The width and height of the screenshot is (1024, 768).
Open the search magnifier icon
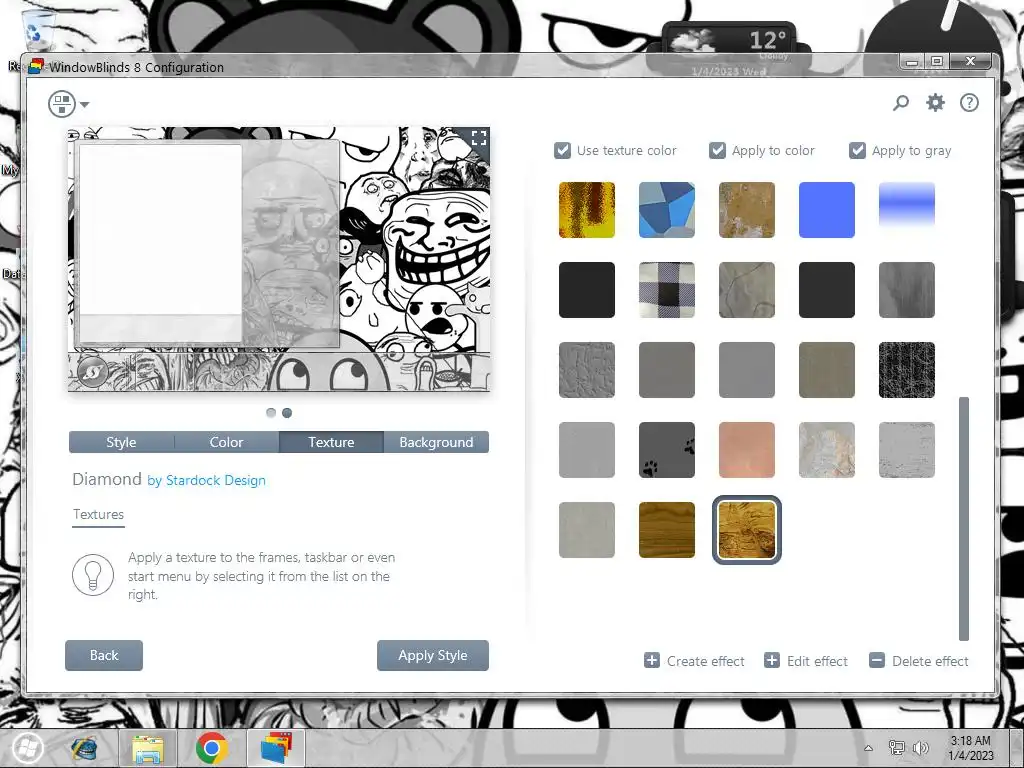pyautogui.click(x=901, y=103)
